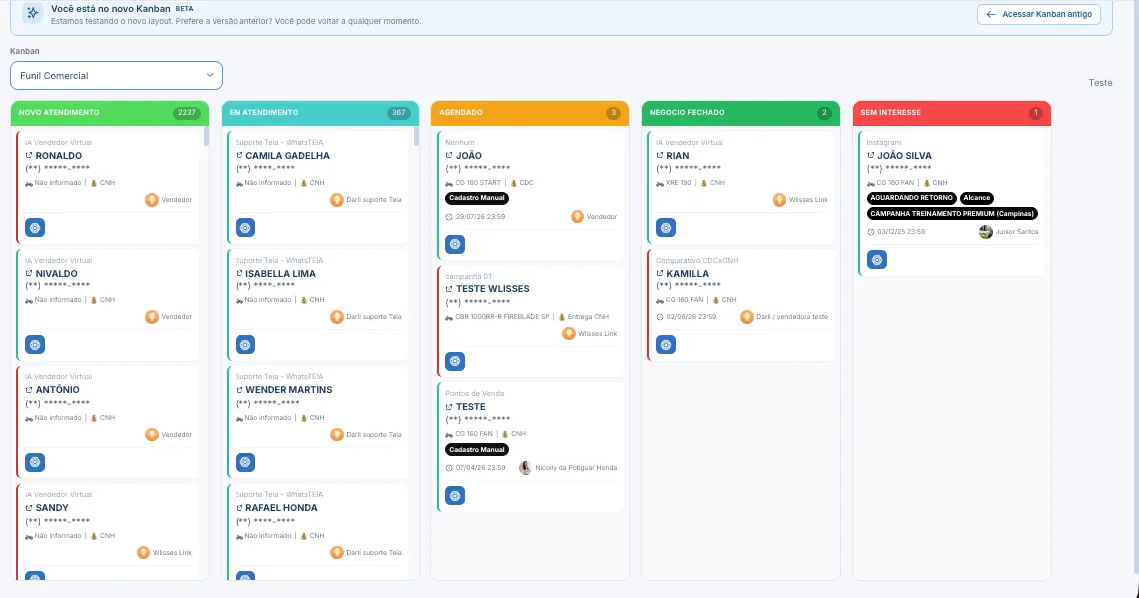Click Darli / vendedora teste text
Screen dimensions: 1139x598
point(792,317)
